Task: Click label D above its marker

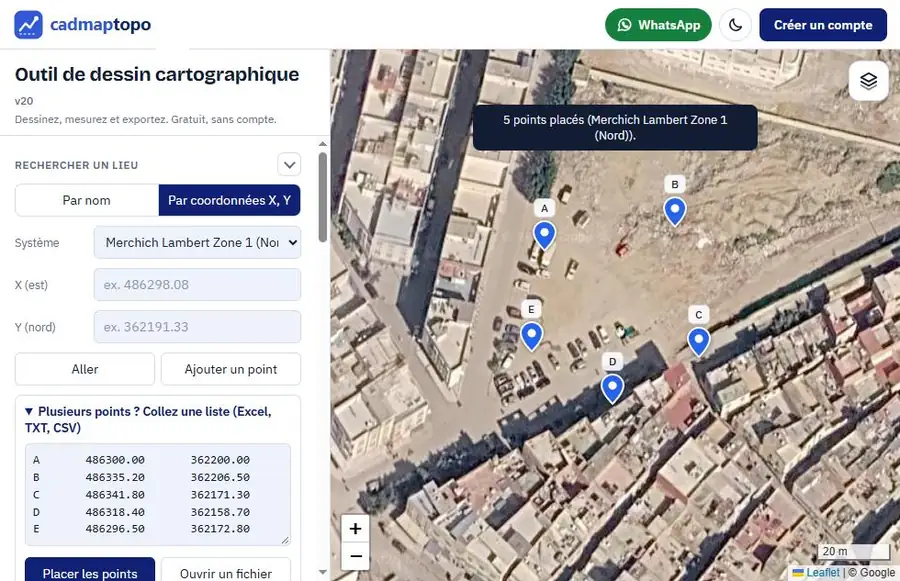Action: (612, 362)
